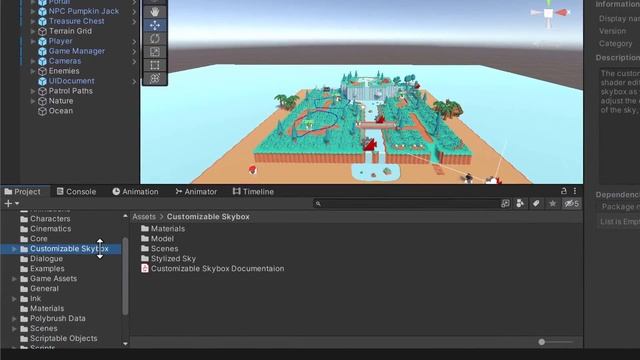Select the Cinematics folder

[x=51, y=229]
